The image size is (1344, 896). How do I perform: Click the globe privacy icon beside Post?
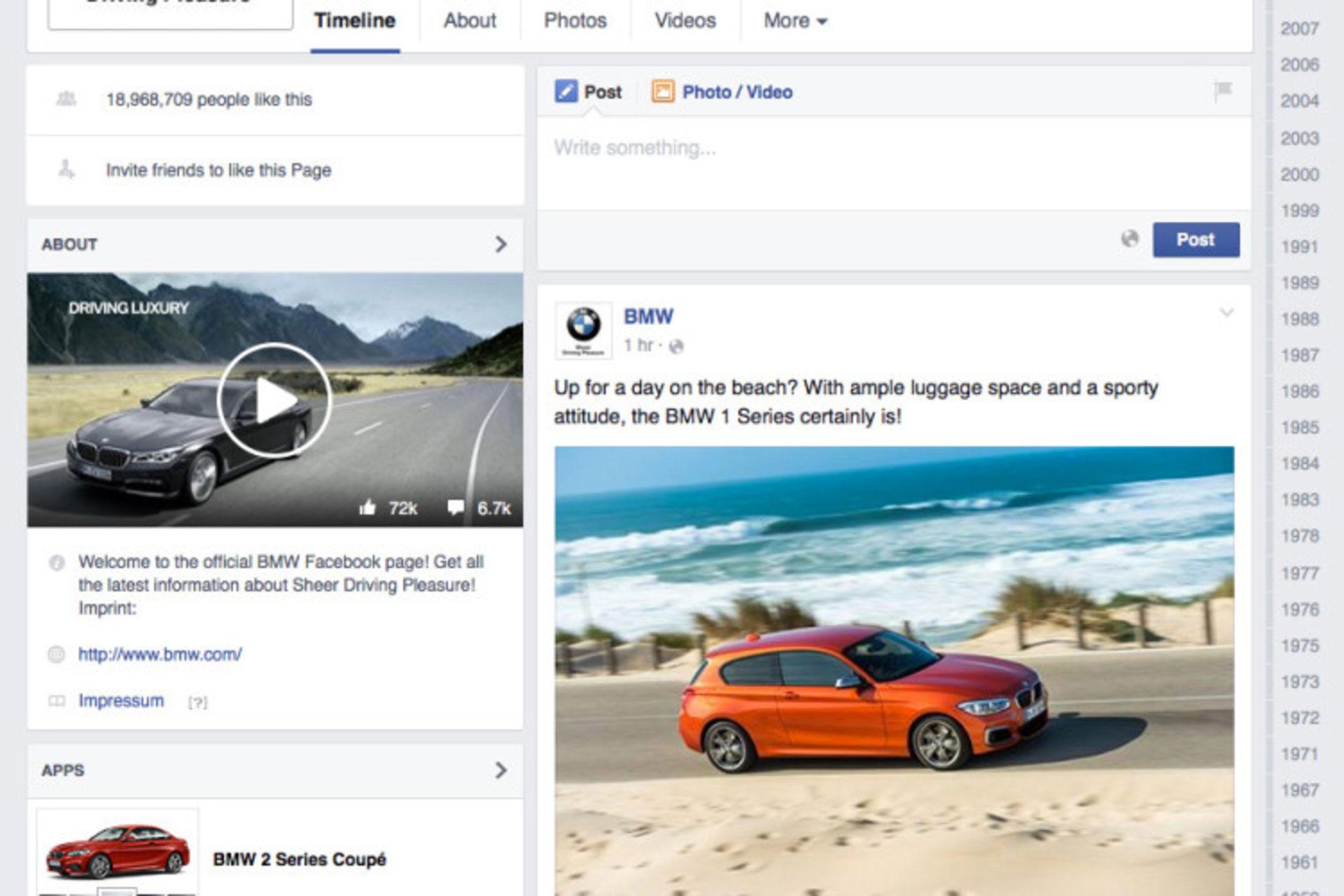pos(1129,239)
